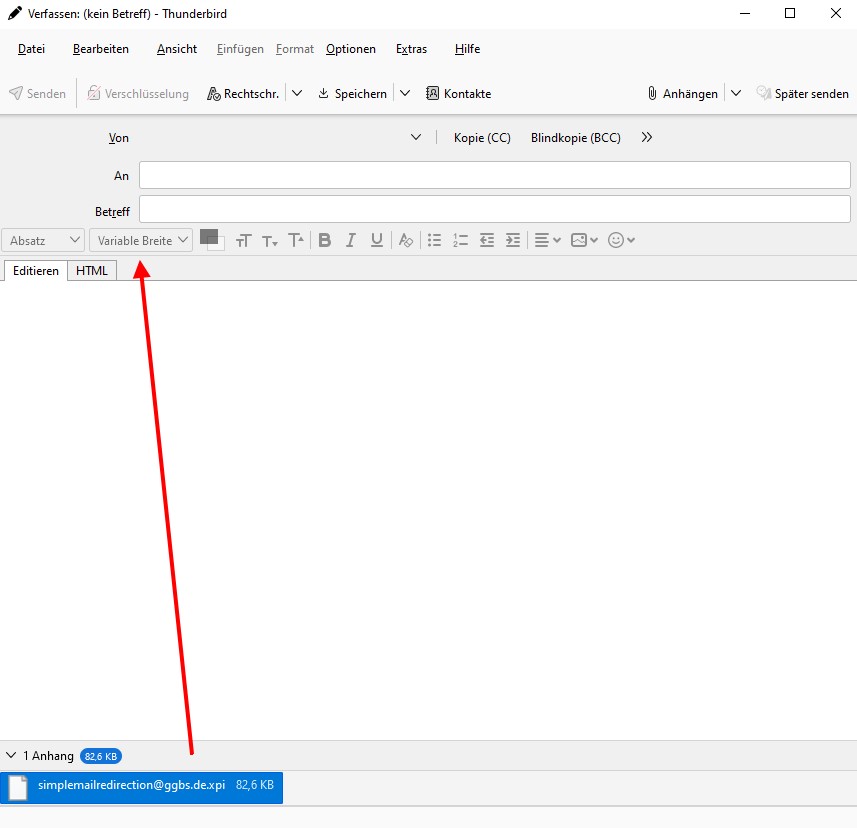Click the Speichern save button

[352, 94]
